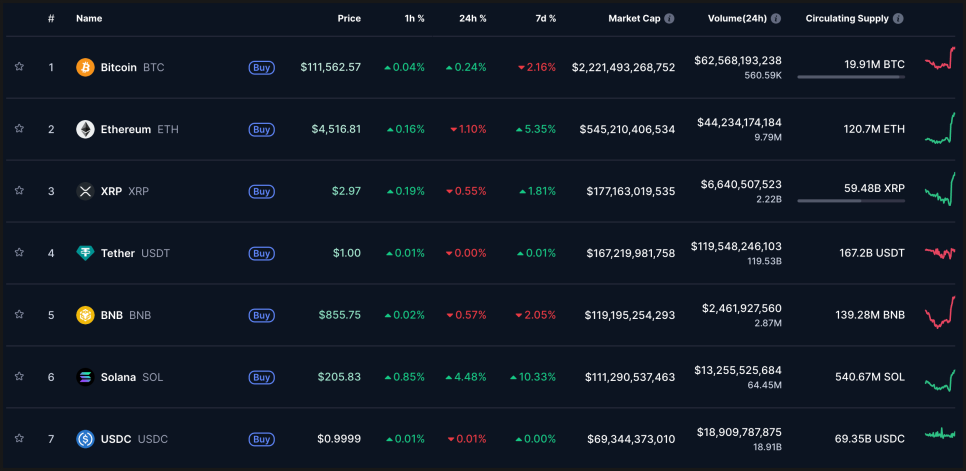Open XRP's 7-day sparkline chart
Image resolution: width=966 pixels, height=471 pixels.
click(940, 189)
